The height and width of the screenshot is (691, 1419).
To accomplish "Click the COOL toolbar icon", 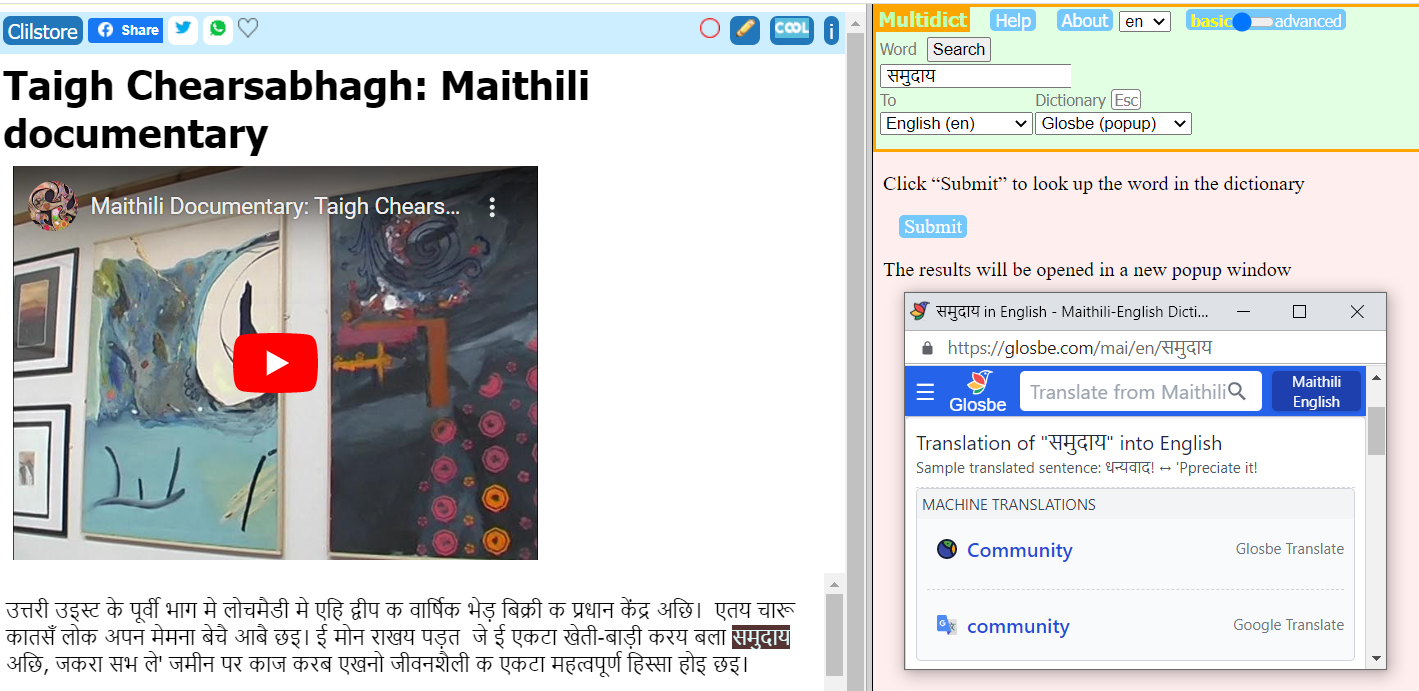I will (x=791, y=29).
